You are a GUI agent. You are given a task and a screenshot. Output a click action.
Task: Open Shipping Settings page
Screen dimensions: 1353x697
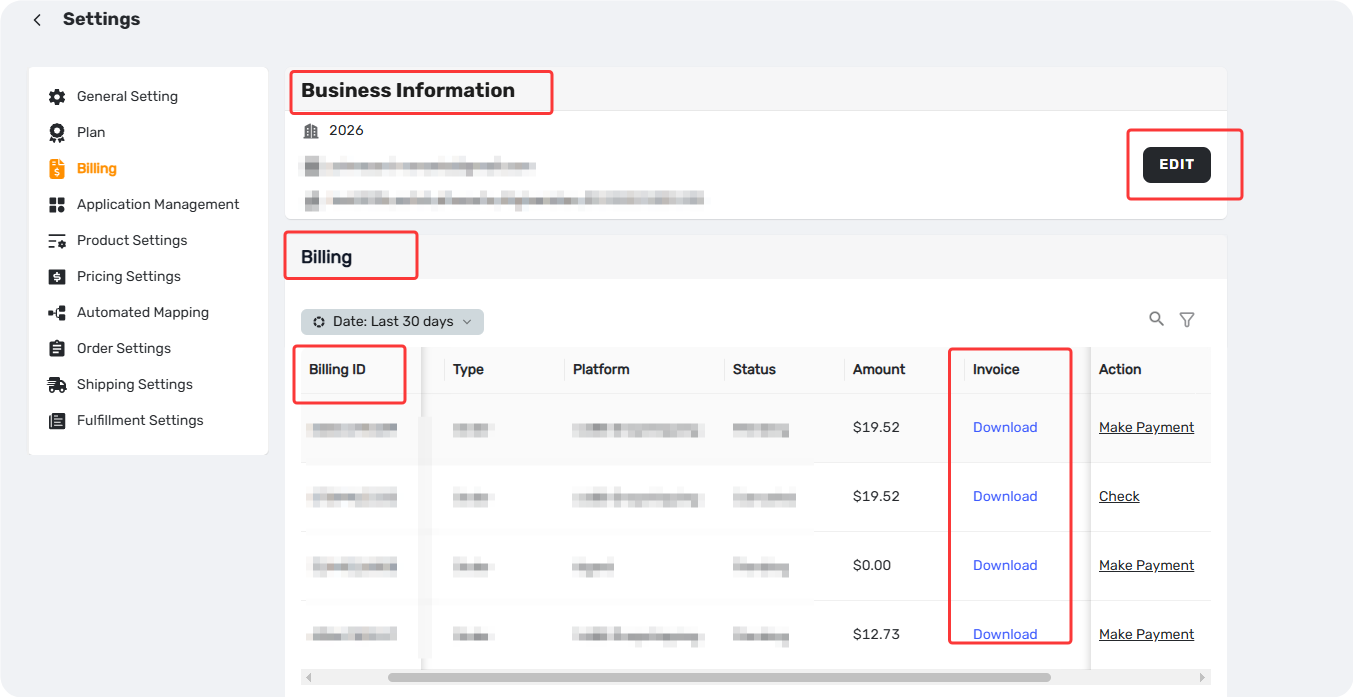pos(135,385)
